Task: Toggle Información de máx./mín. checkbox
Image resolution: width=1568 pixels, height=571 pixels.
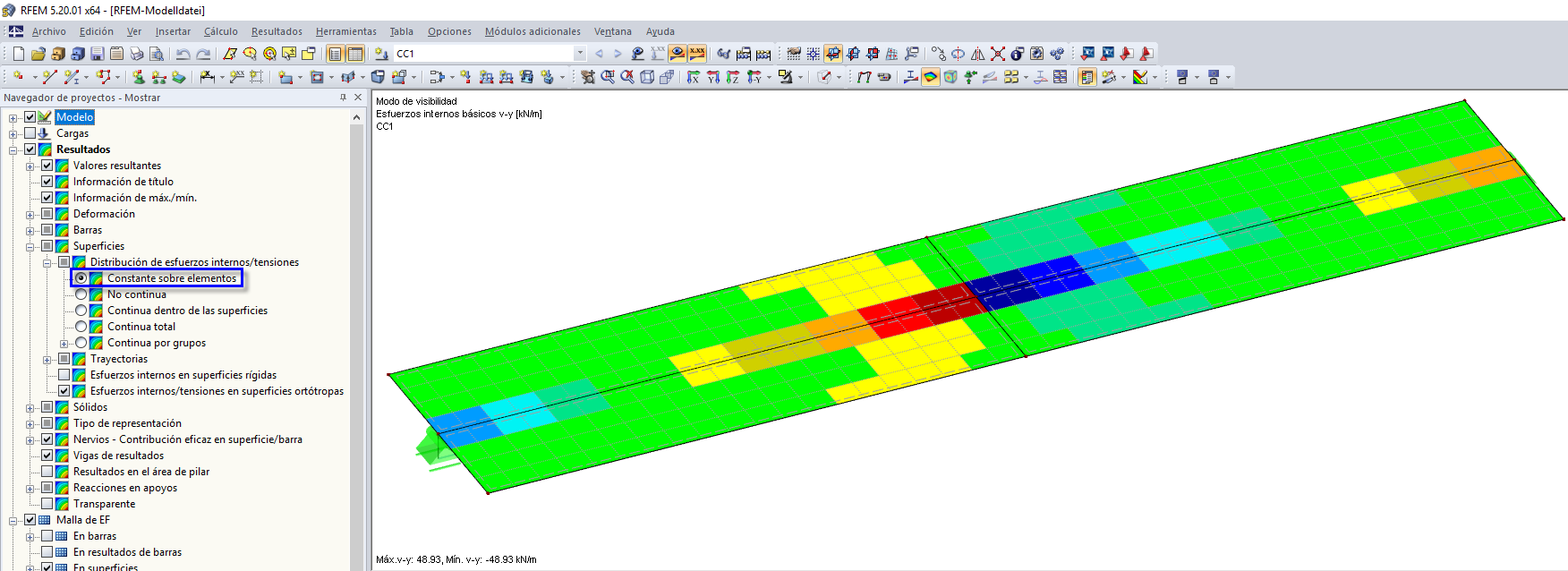Action: pyautogui.click(x=47, y=198)
